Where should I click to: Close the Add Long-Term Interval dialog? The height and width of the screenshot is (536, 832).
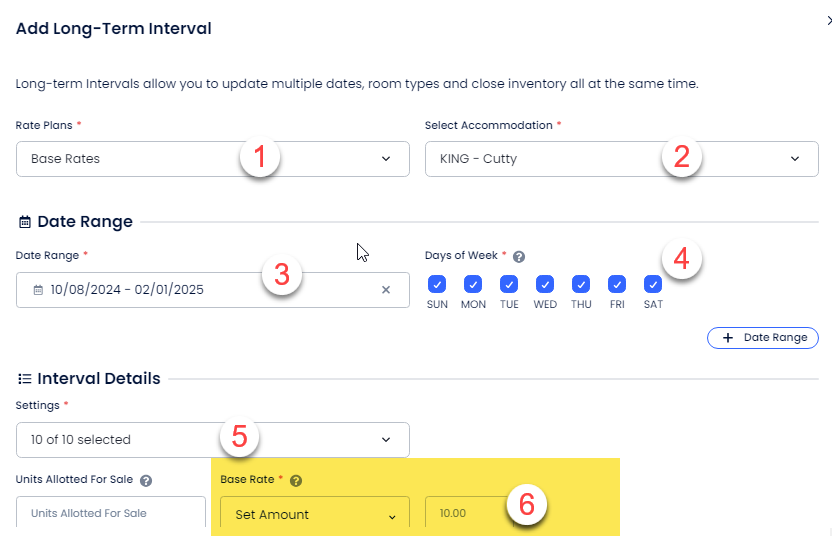point(828,20)
